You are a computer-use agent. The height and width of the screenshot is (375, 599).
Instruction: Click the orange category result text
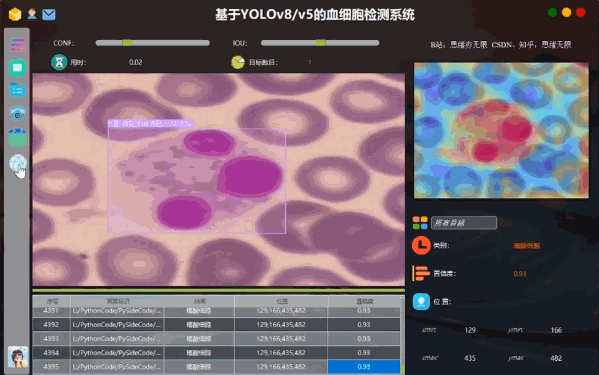tap(527, 246)
